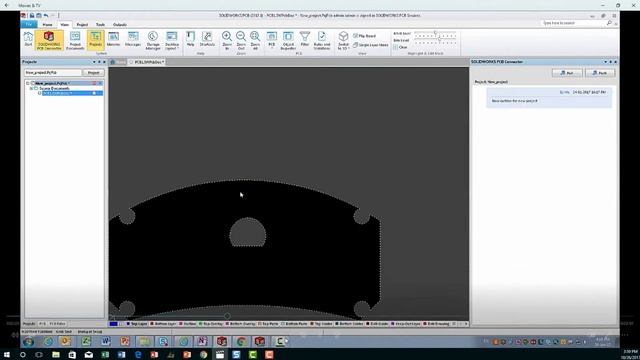Click the Start home icon in ribbon
640x360 pixels.
click(x=28, y=40)
